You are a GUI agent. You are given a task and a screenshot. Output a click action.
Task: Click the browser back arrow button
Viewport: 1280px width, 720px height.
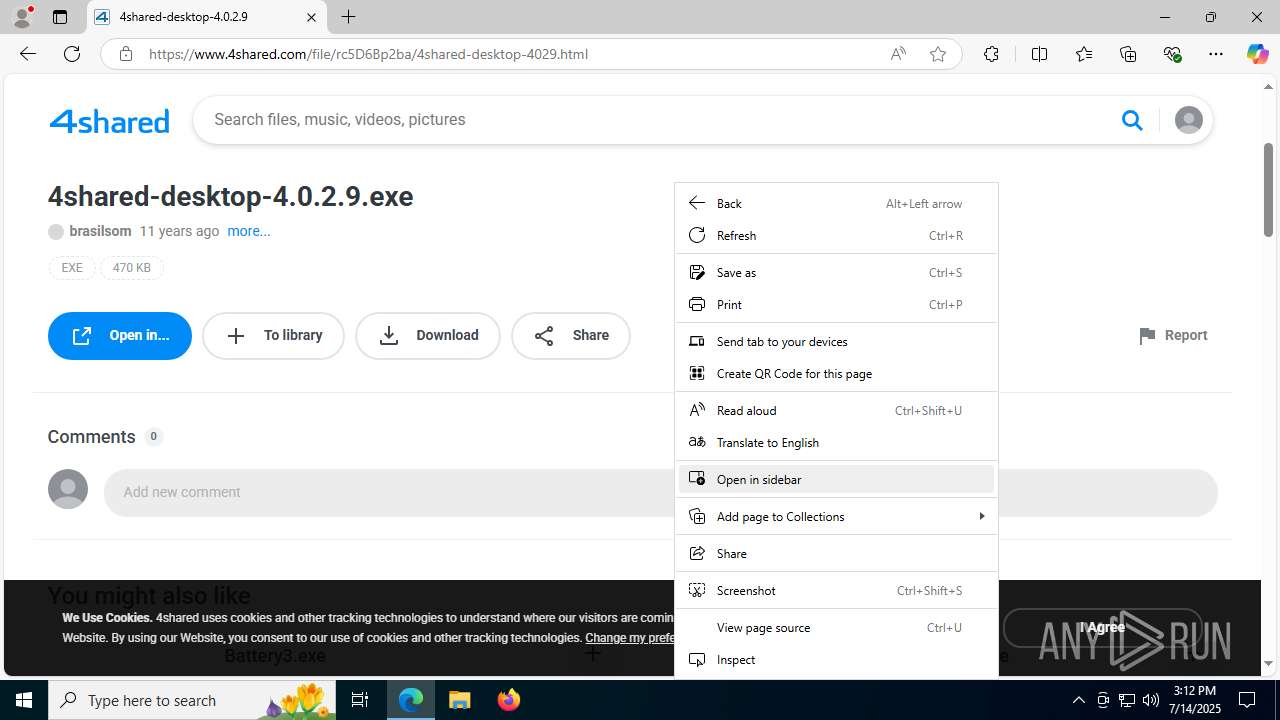pos(28,54)
